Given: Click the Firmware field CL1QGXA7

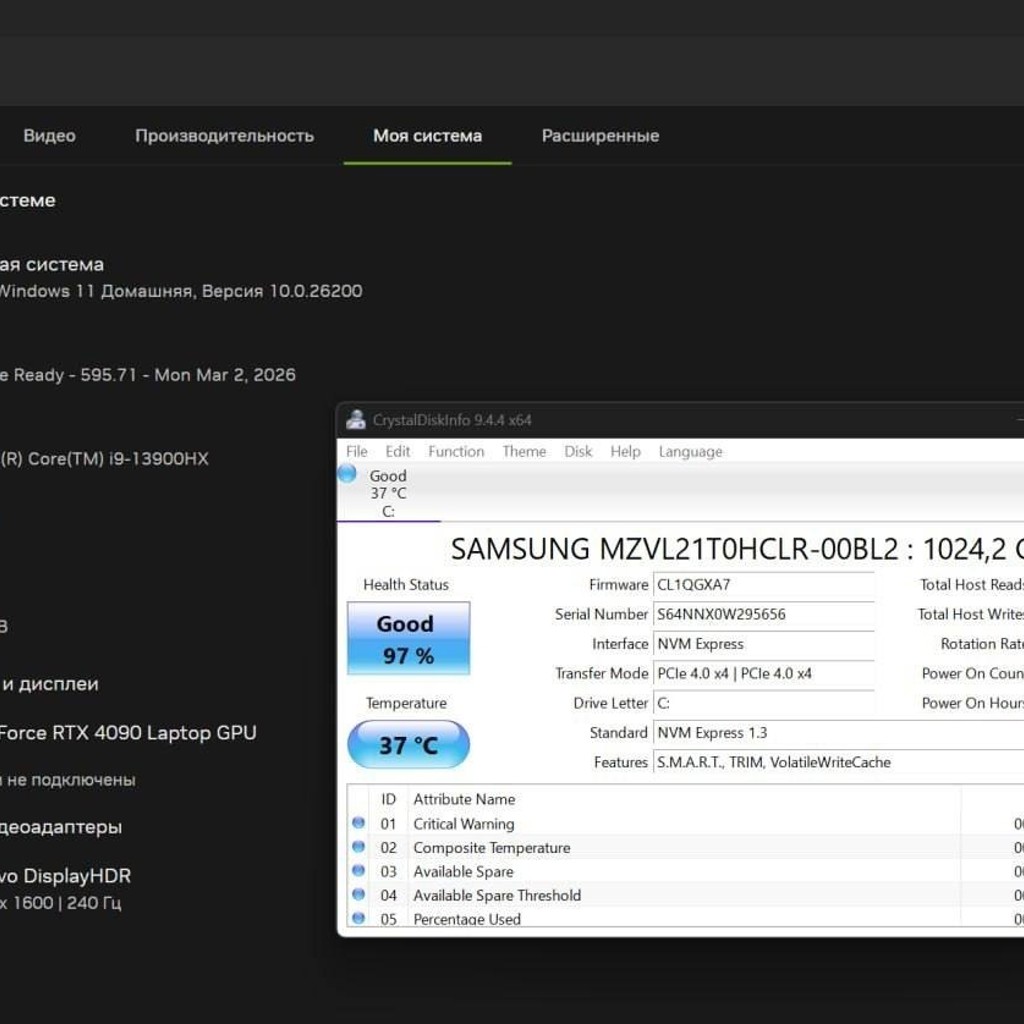Looking at the screenshot, I should click(x=763, y=584).
